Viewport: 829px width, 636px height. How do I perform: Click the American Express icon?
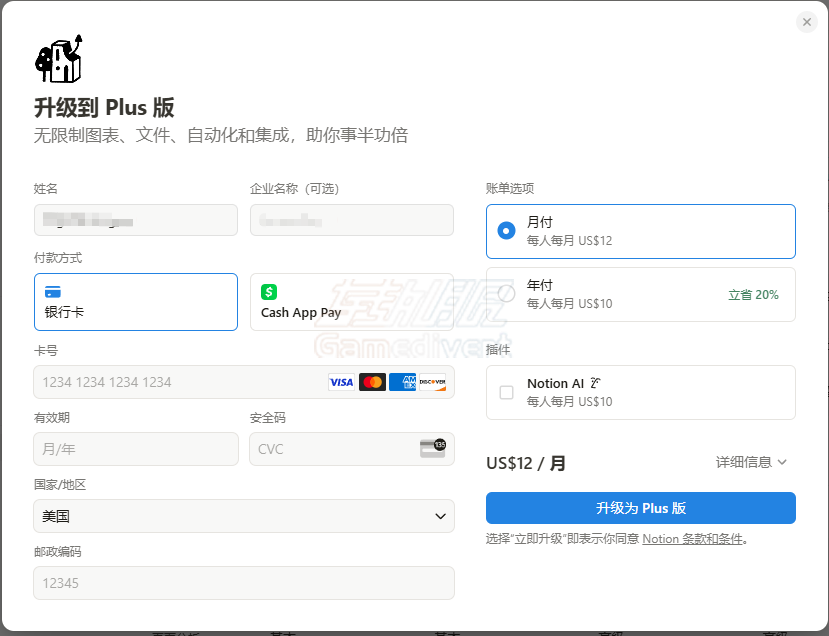(x=403, y=381)
